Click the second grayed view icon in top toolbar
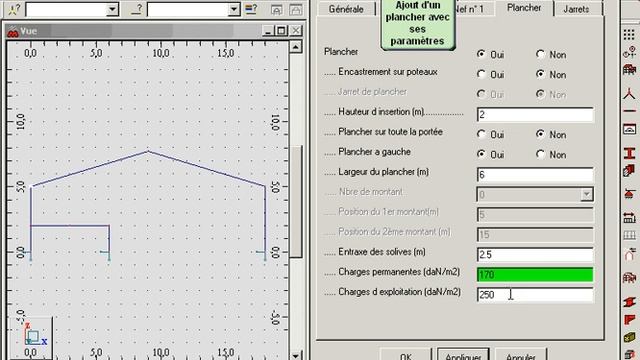The image size is (640, 360). (x=296, y=9)
